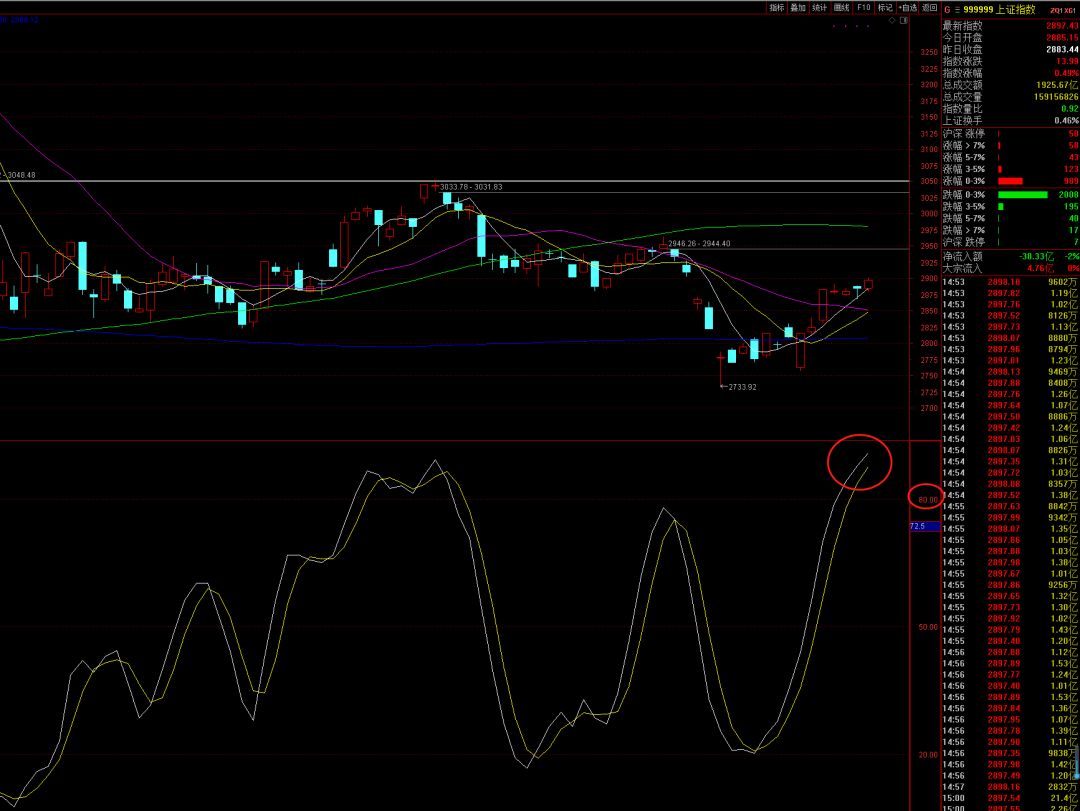Click the ZQ1 XG1 label in header
The width and height of the screenshot is (1080, 811).
pyautogui.click(x=1063, y=10)
